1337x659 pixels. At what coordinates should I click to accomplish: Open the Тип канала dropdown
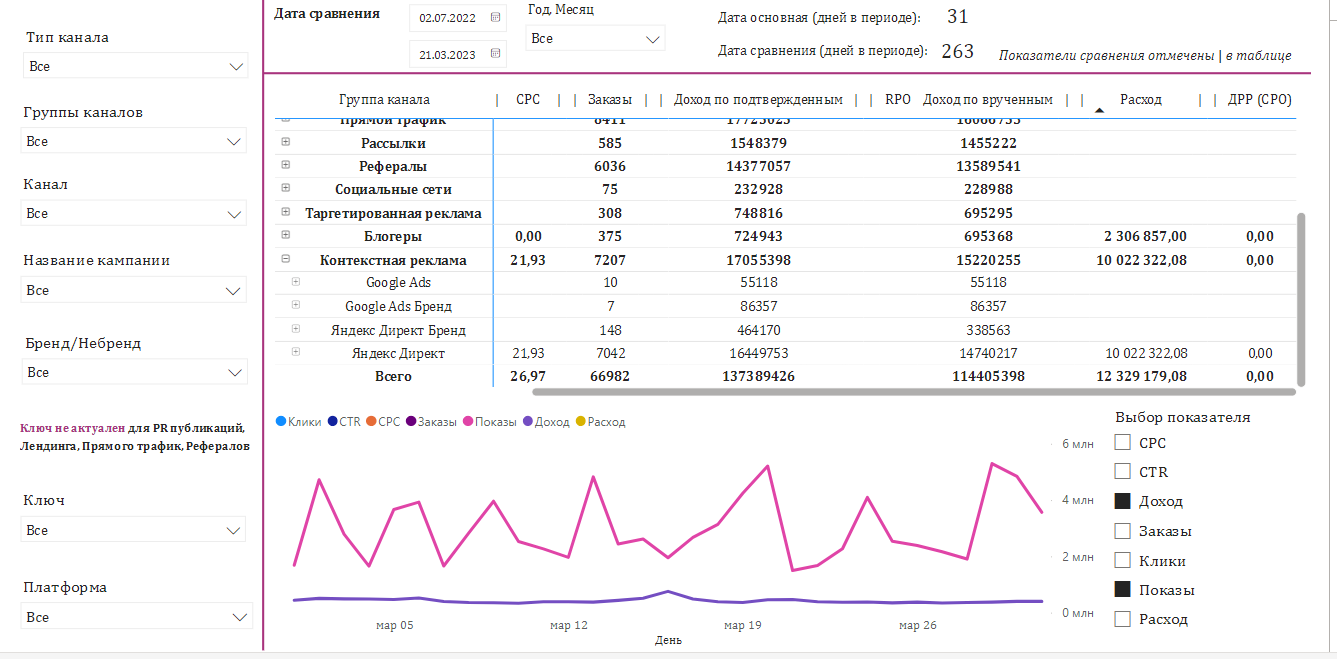[x=135, y=67]
